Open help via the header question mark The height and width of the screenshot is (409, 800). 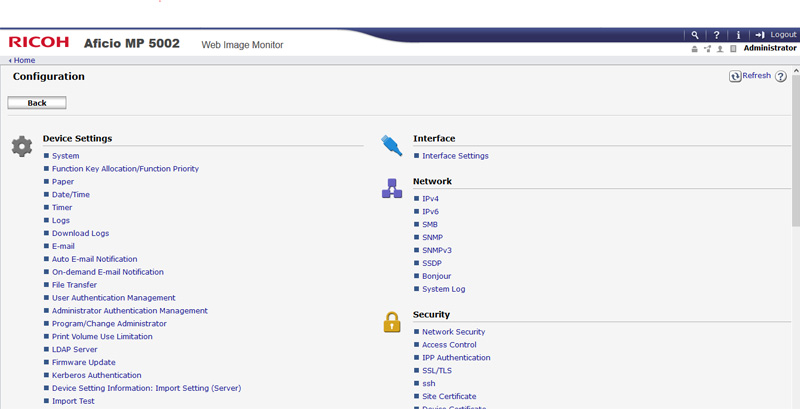click(716, 34)
